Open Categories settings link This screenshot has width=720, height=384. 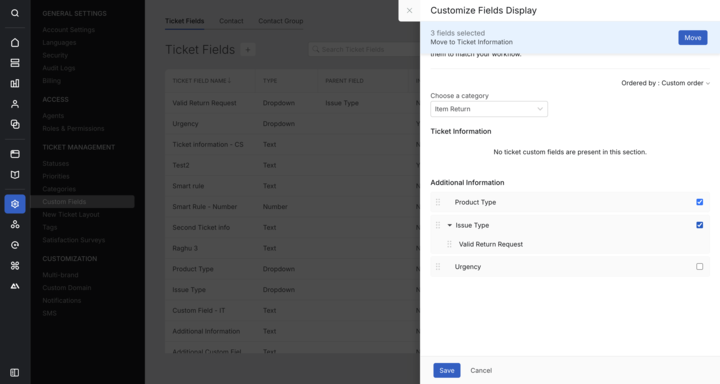[x=59, y=189]
